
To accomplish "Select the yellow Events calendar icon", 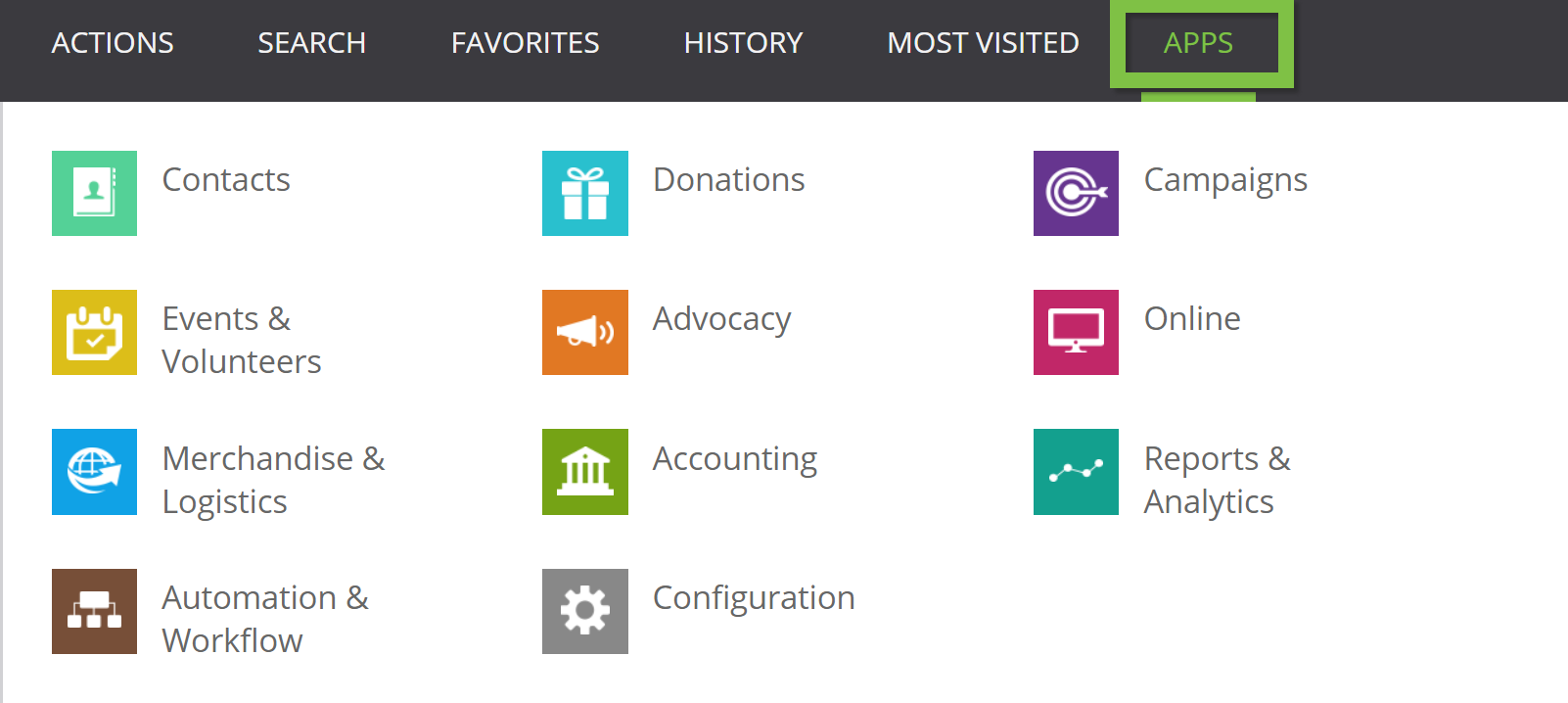I will point(94,332).
